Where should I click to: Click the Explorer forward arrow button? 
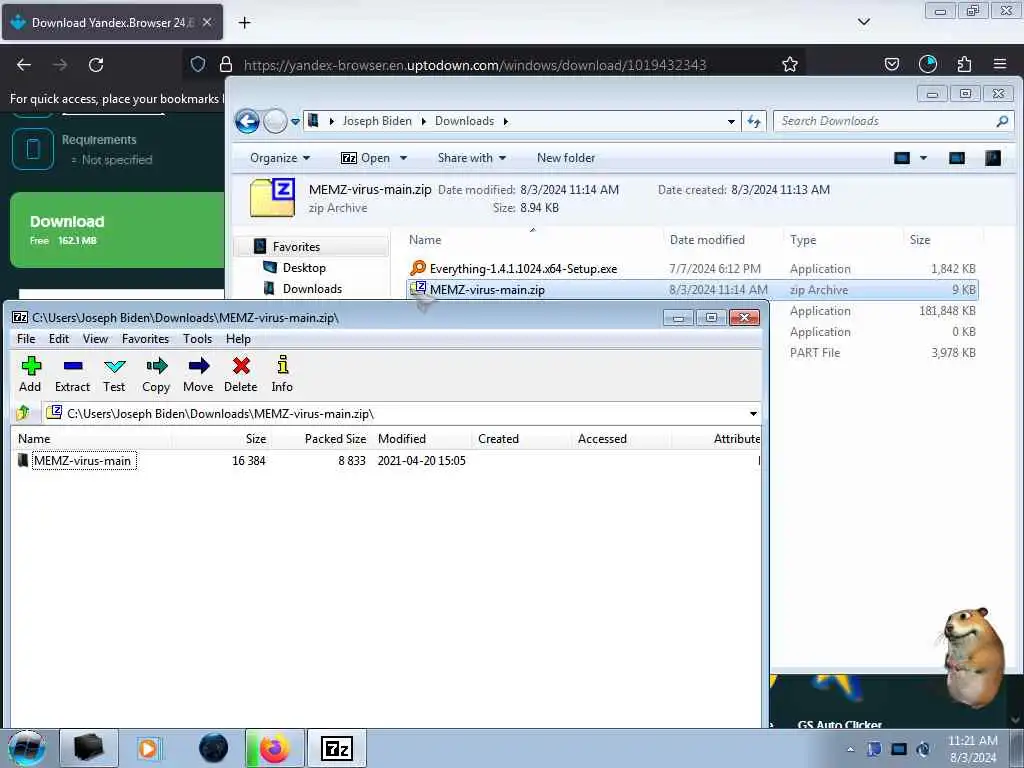click(x=275, y=121)
